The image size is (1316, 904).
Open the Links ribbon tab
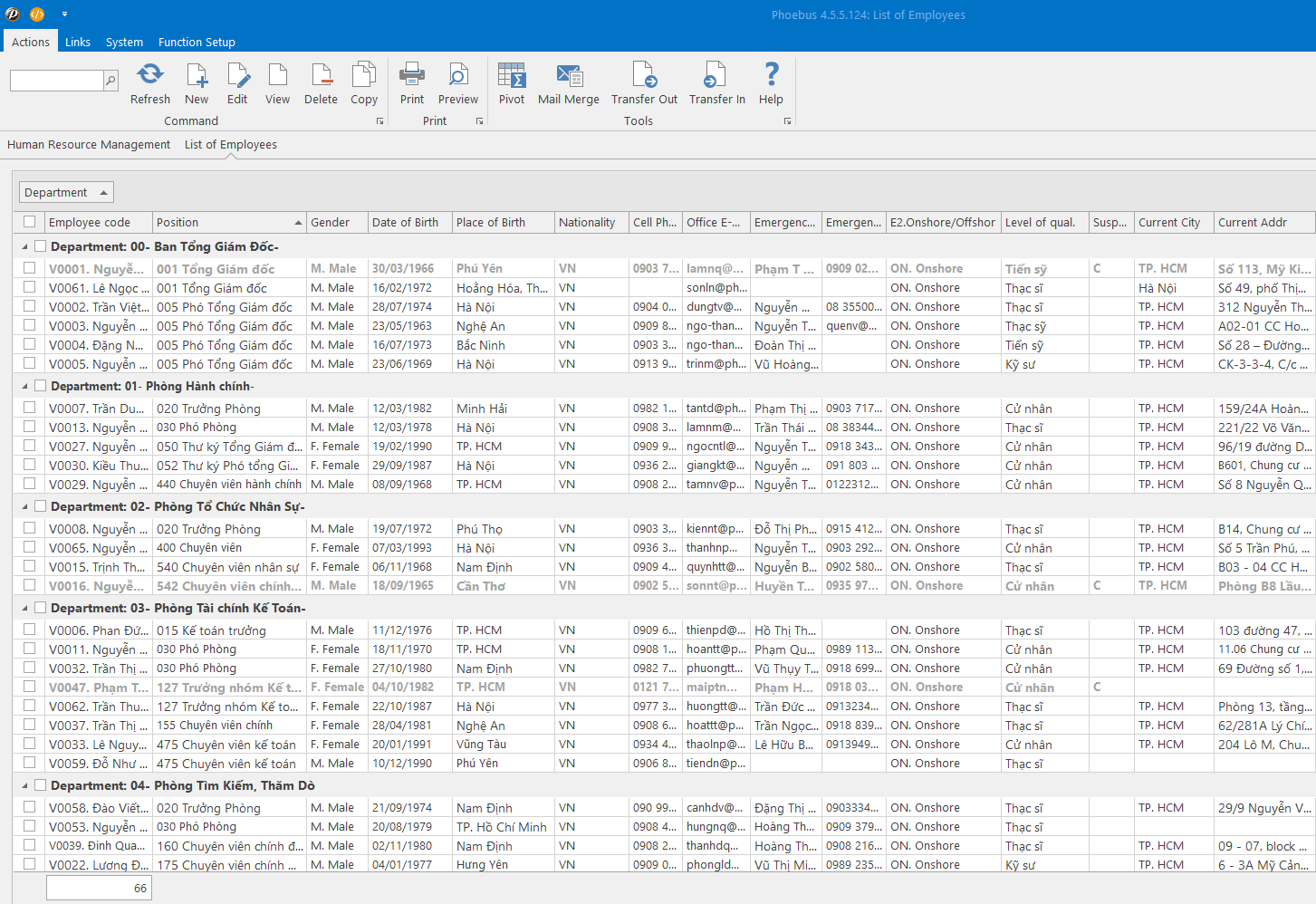coord(78,42)
